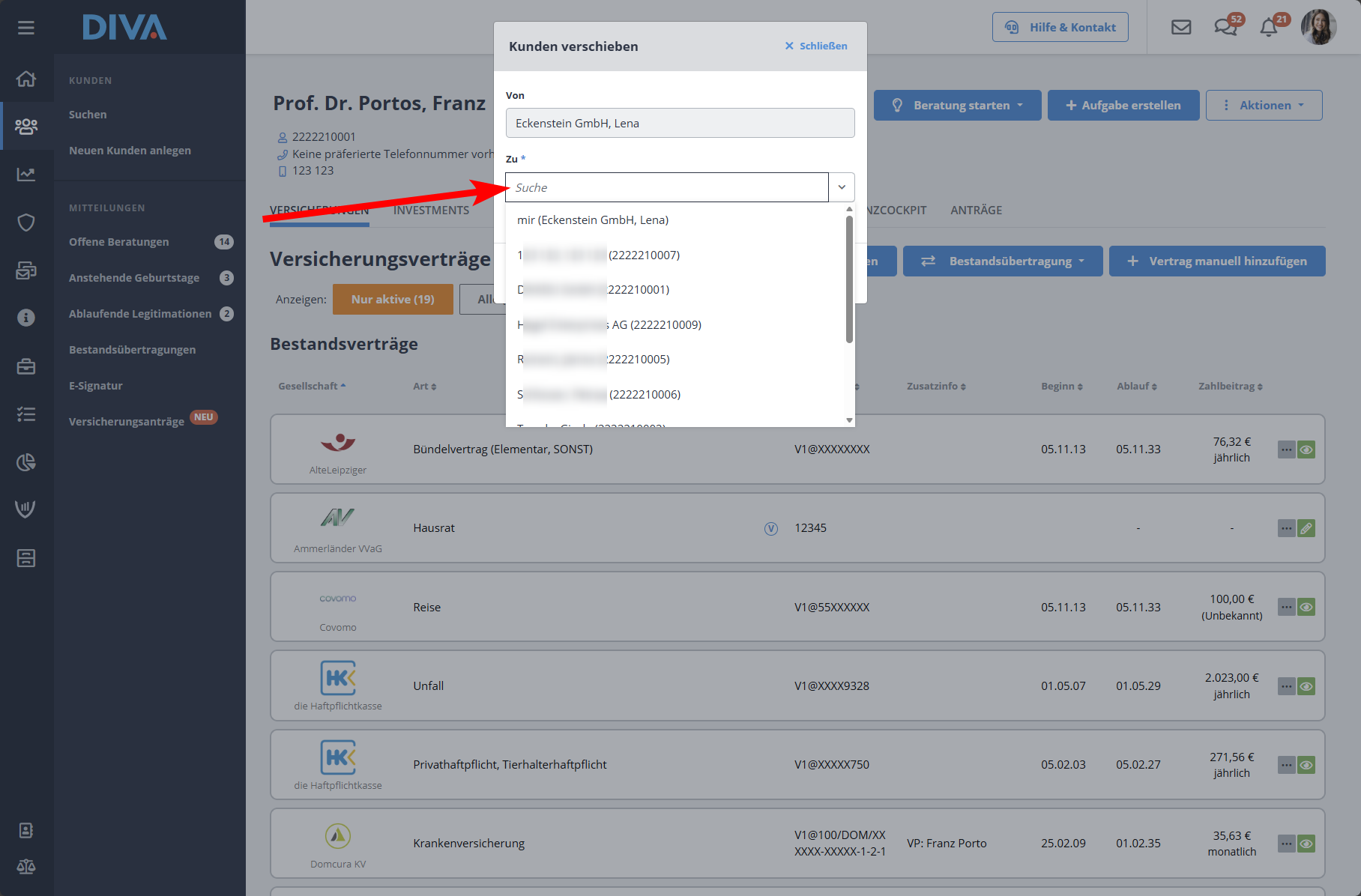Go to the home icon in sidebar

tap(26, 79)
